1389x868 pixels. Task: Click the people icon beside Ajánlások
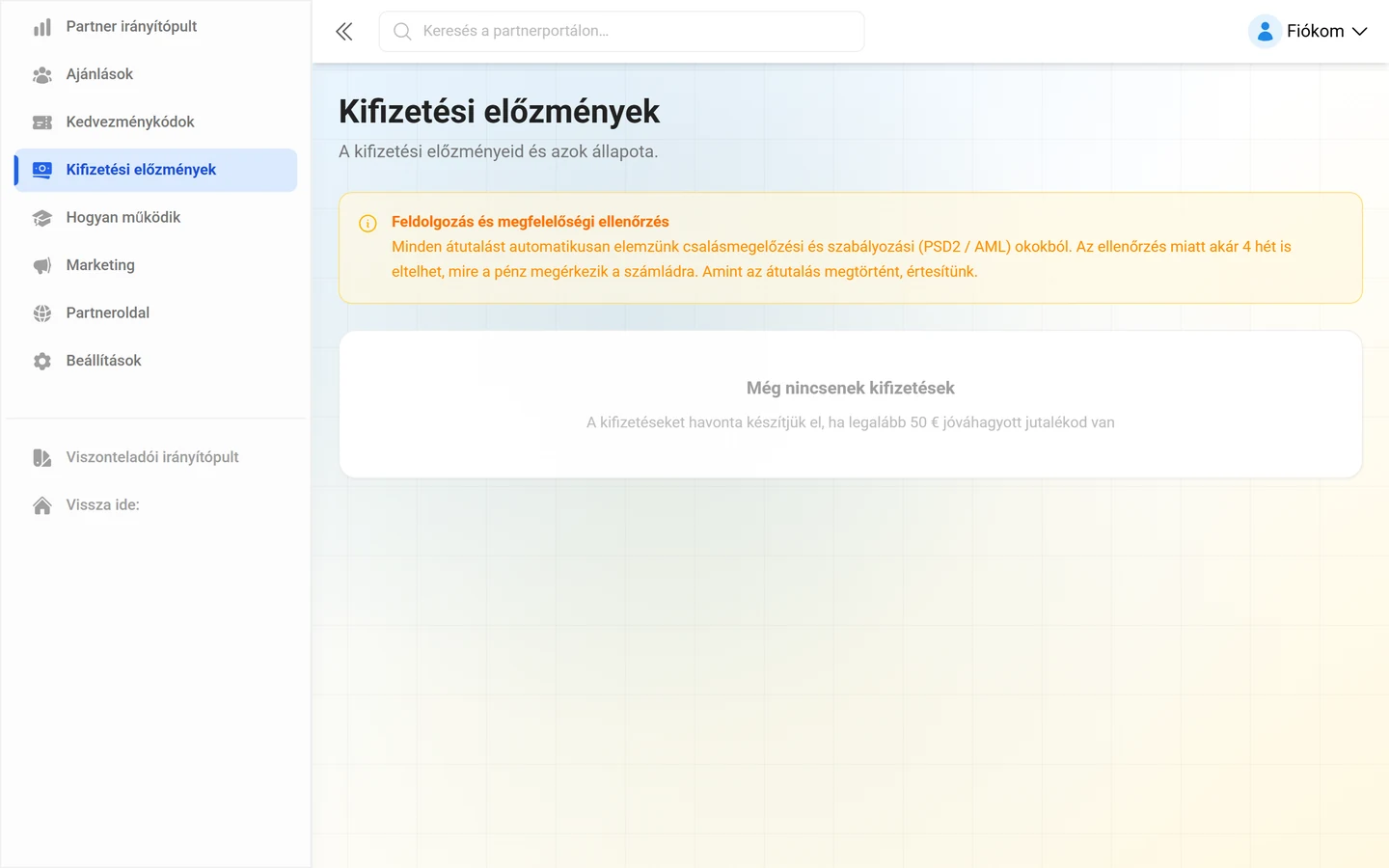click(42, 74)
